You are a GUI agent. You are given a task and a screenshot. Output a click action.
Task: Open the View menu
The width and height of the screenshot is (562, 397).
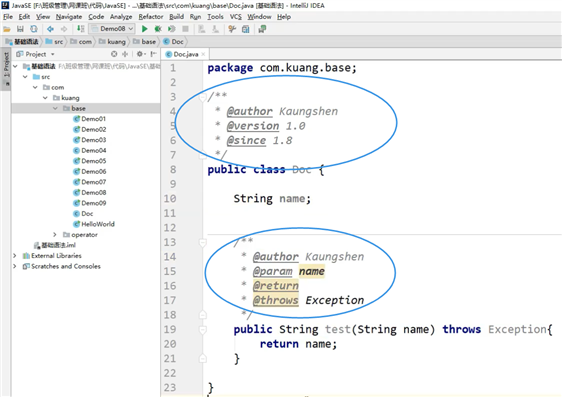[43, 17]
